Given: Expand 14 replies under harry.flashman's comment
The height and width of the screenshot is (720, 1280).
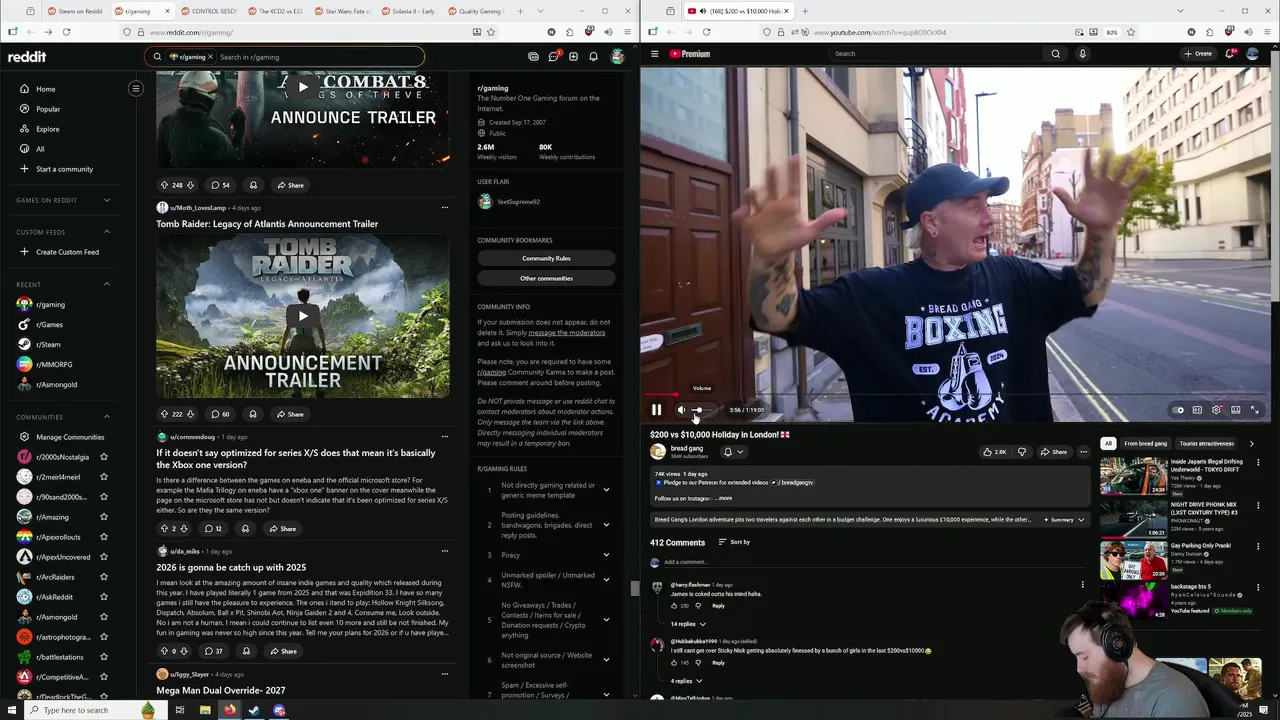Looking at the screenshot, I should [x=688, y=624].
